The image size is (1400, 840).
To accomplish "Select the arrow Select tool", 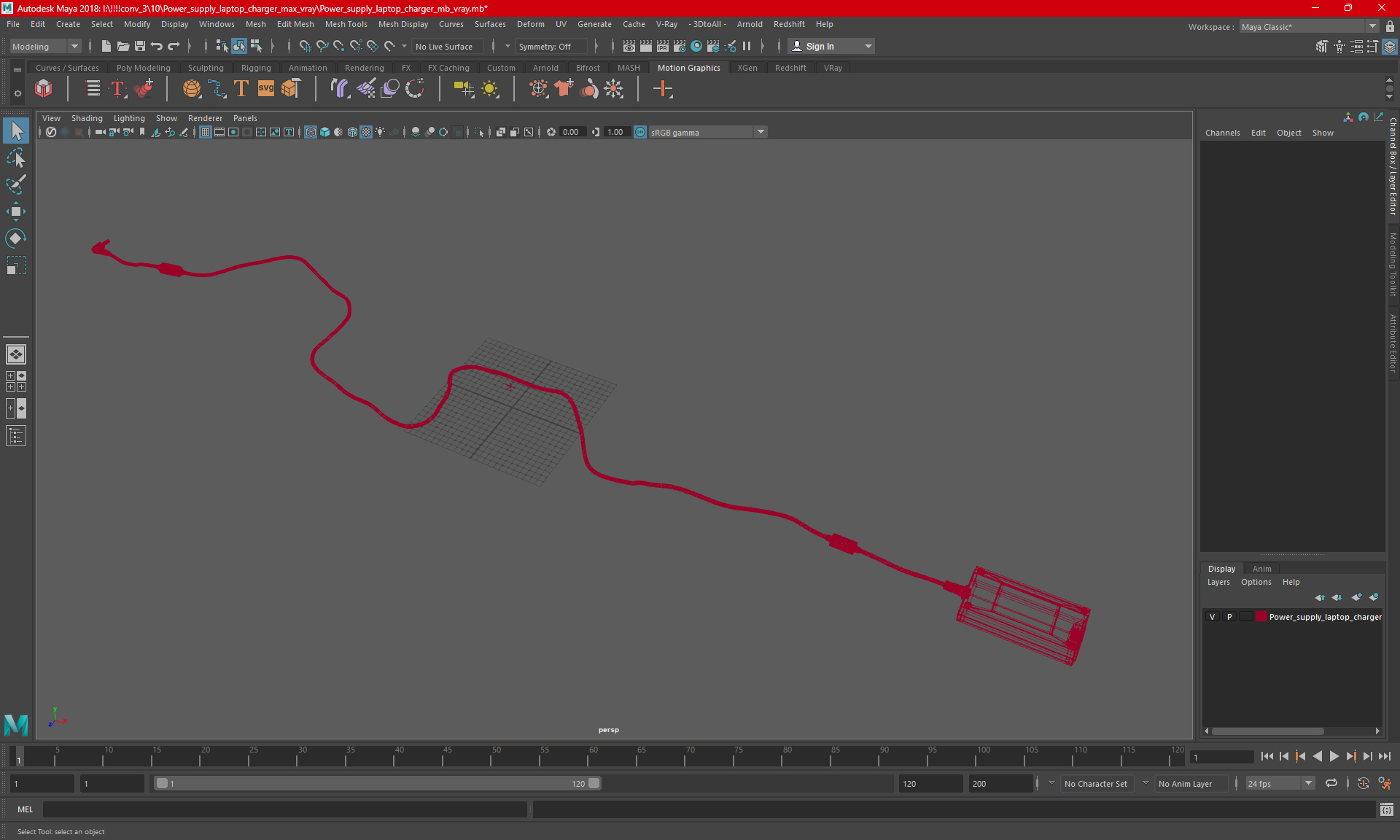I will coord(16,131).
